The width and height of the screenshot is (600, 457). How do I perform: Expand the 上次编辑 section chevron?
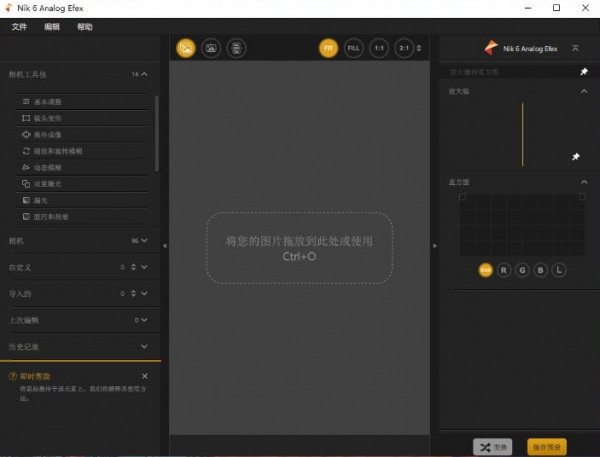[x=144, y=320]
